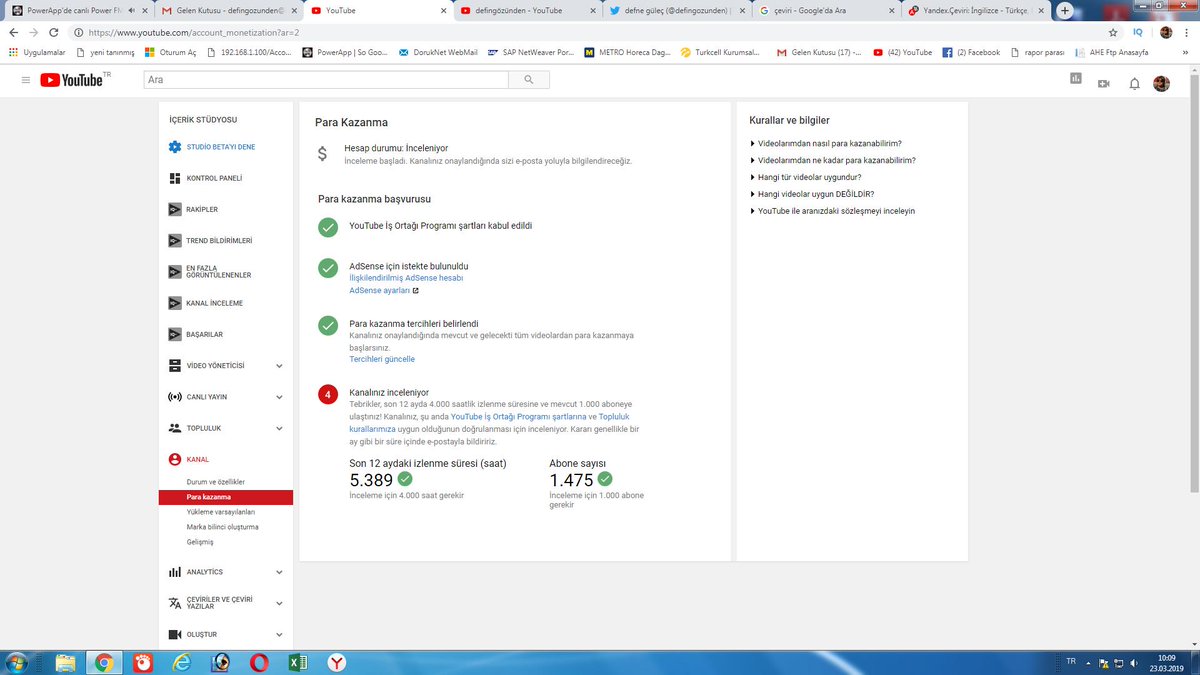
Task: Expand 'Hangi videolar uygun DEĞİLDİR?' question
Action: 816,194
